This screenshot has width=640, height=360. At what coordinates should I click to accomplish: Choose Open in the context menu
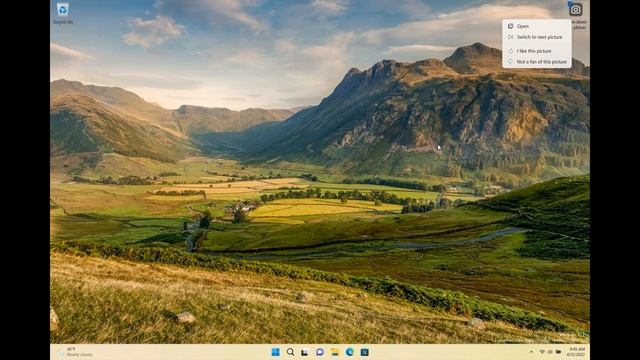pos(537,26)
